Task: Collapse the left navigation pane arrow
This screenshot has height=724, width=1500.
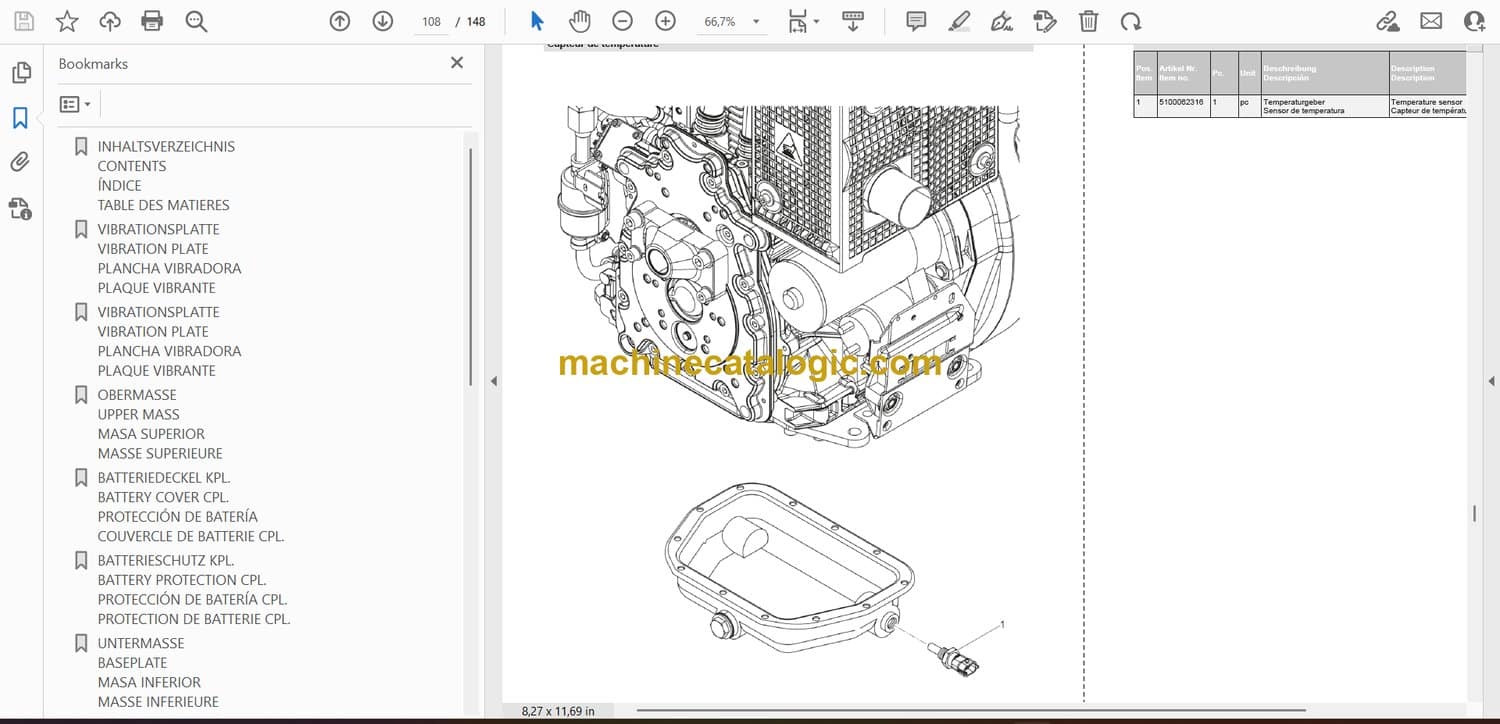Action: [x=492, y=381]
